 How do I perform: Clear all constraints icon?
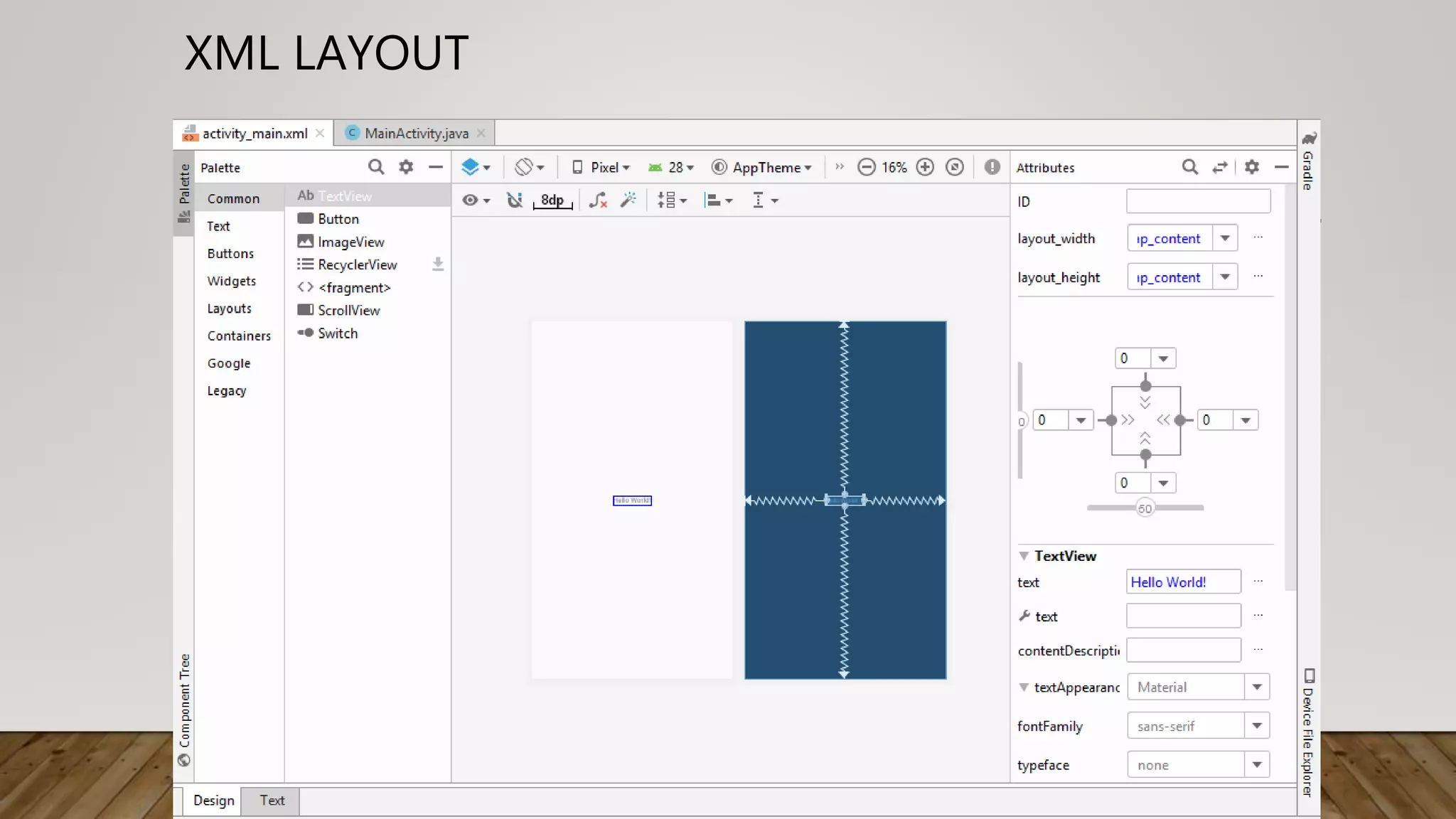click(x=598, y=200)
